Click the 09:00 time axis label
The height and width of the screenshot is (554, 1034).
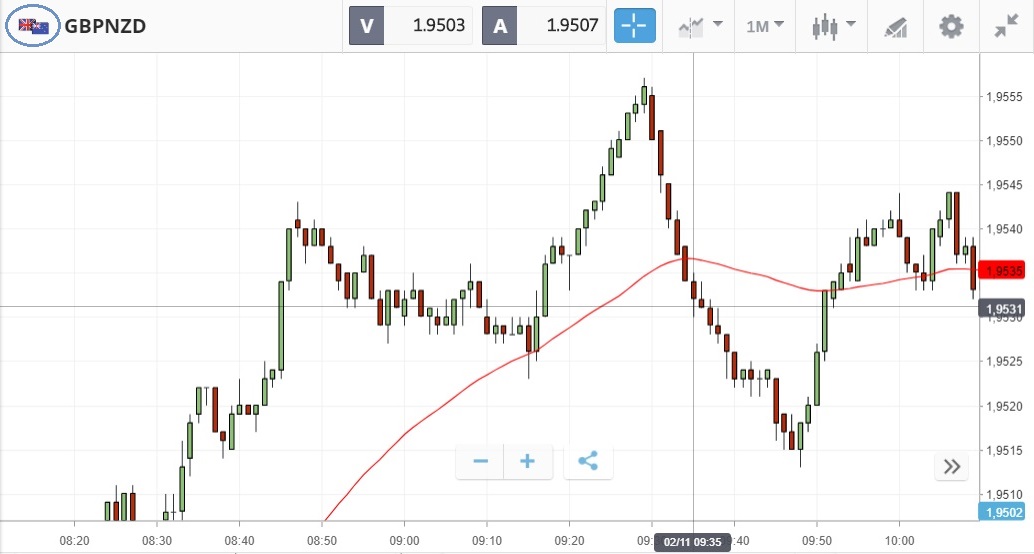404,539
